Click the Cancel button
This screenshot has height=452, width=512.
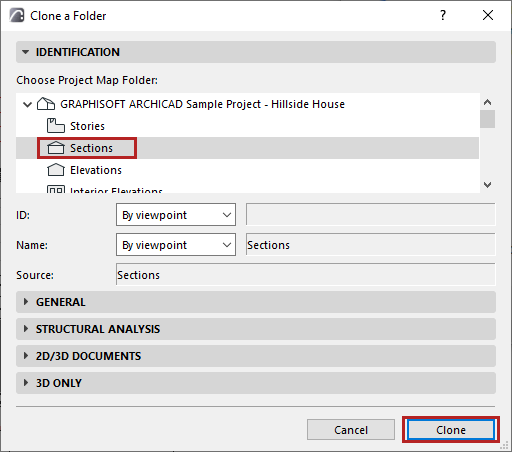351,430
